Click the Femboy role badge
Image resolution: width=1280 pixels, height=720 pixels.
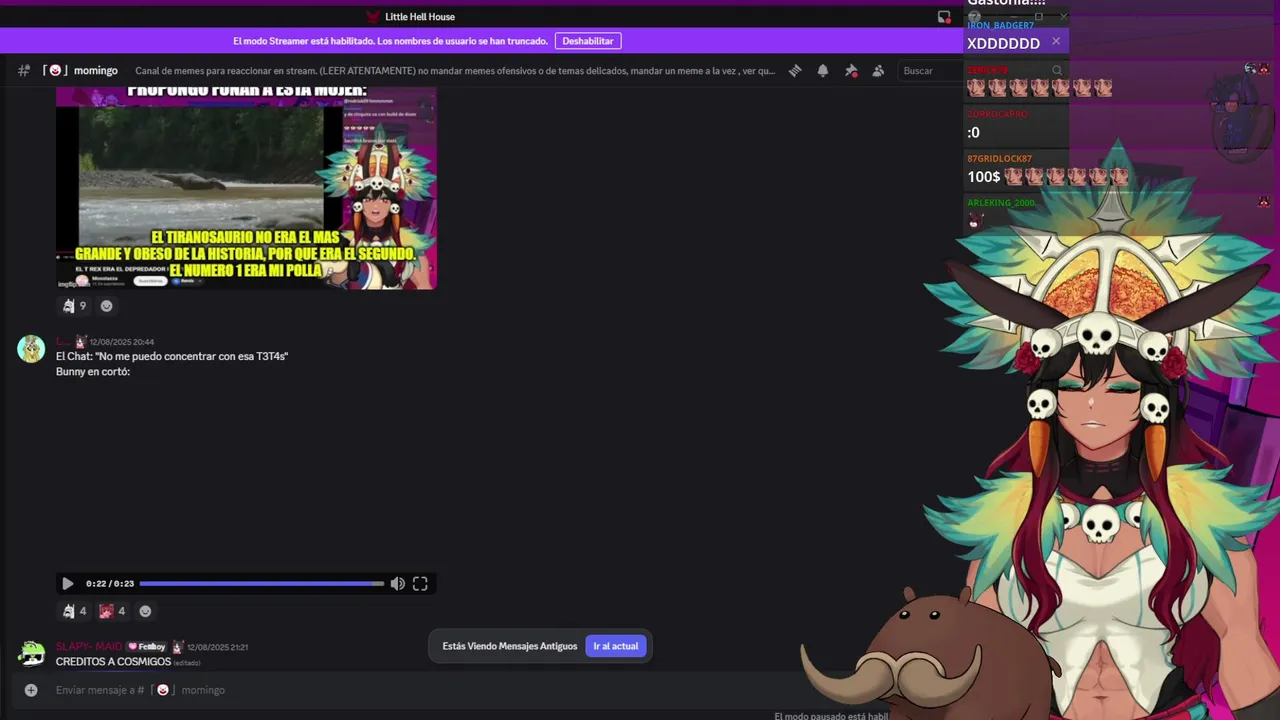click(x=147, y=647)
